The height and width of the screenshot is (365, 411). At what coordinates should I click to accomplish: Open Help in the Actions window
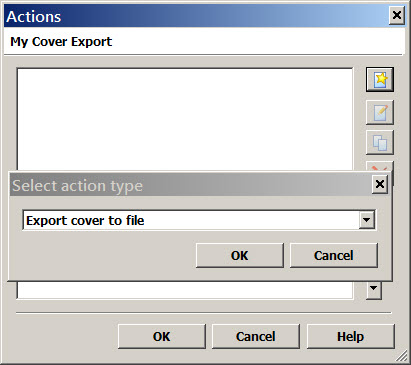[x=350, y=336]
